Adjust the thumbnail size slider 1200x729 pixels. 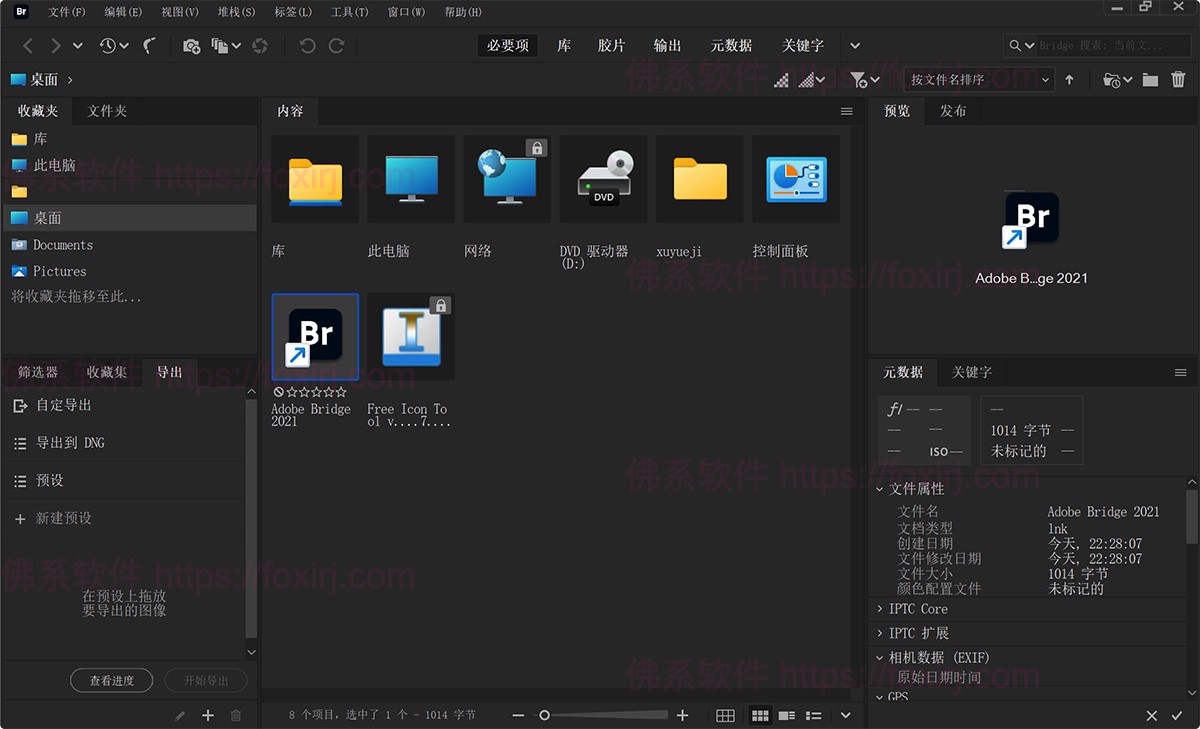(545, 715)
